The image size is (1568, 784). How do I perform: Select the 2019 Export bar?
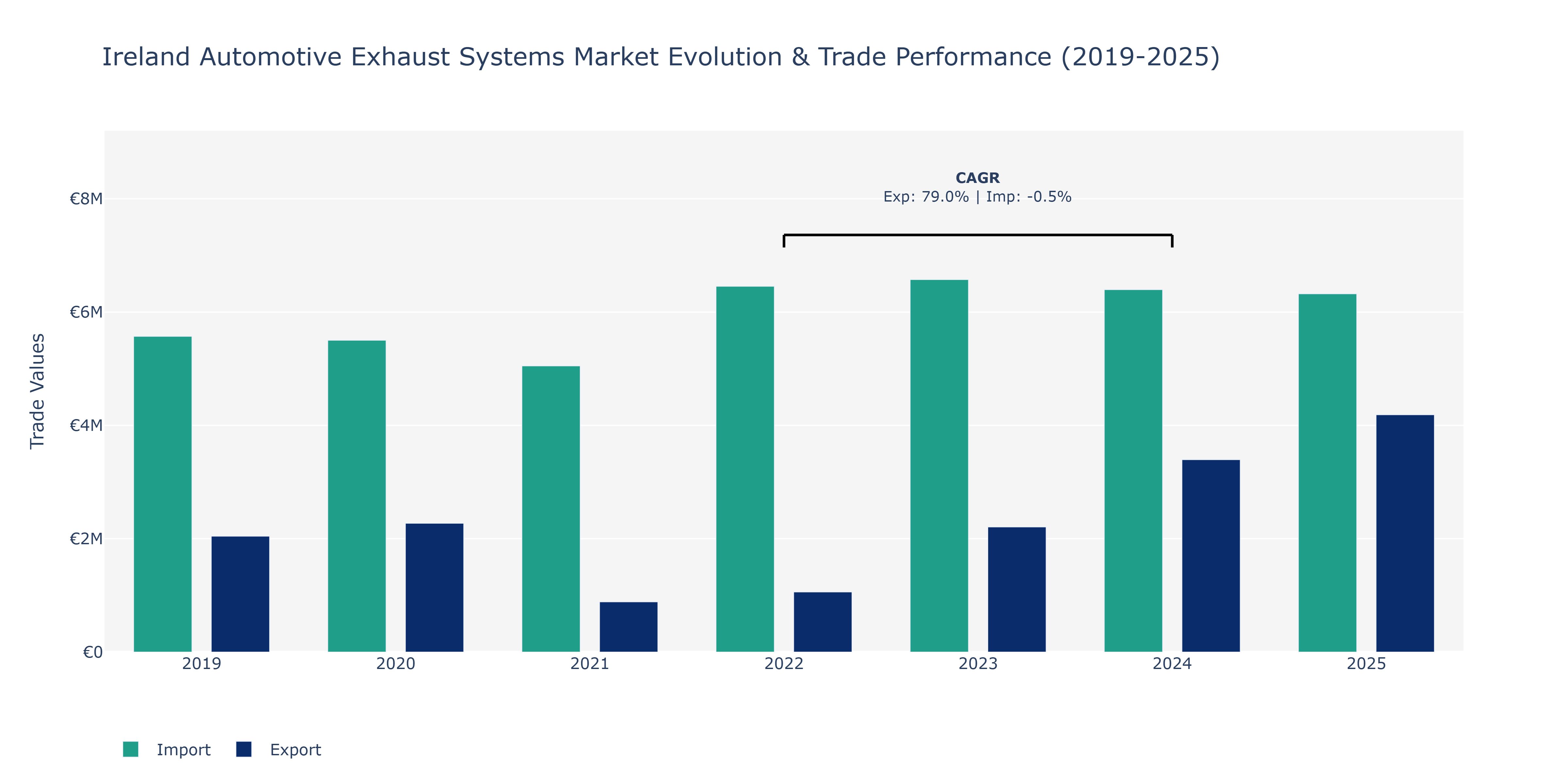pyautogui.click(x=240, y=594)
